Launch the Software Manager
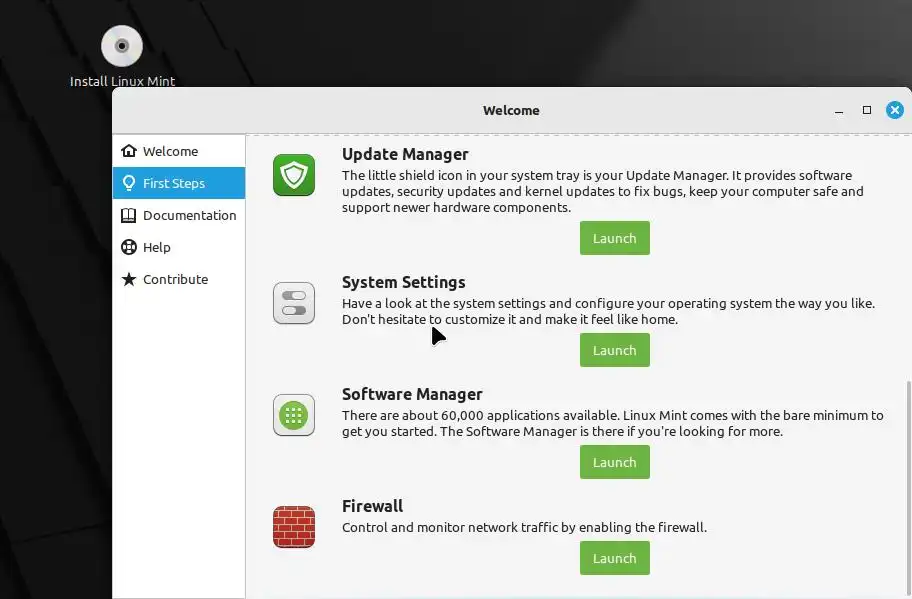912x599 pixels. pos(615,462)
